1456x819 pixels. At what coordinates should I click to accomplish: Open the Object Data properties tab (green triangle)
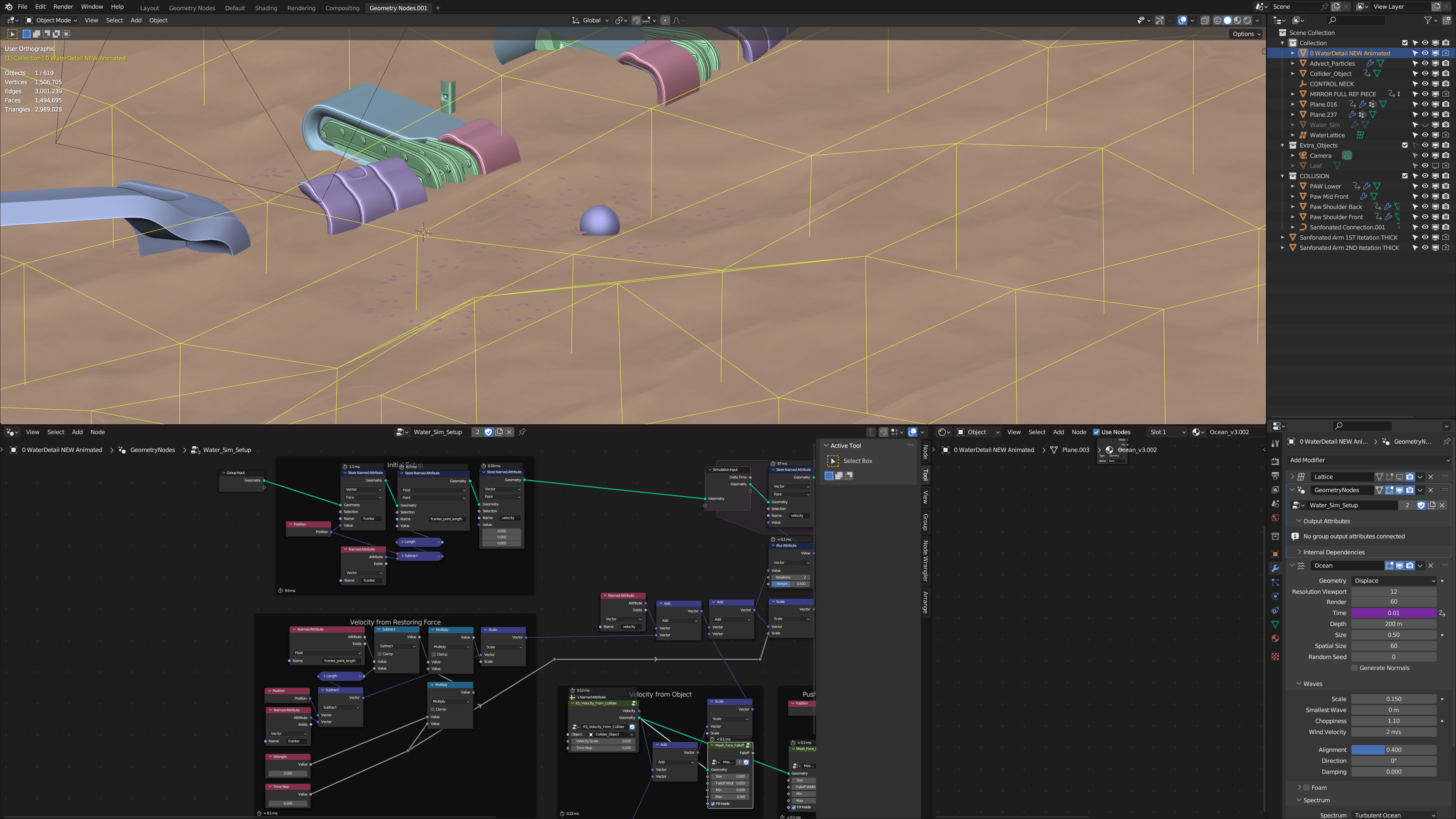1275,624
